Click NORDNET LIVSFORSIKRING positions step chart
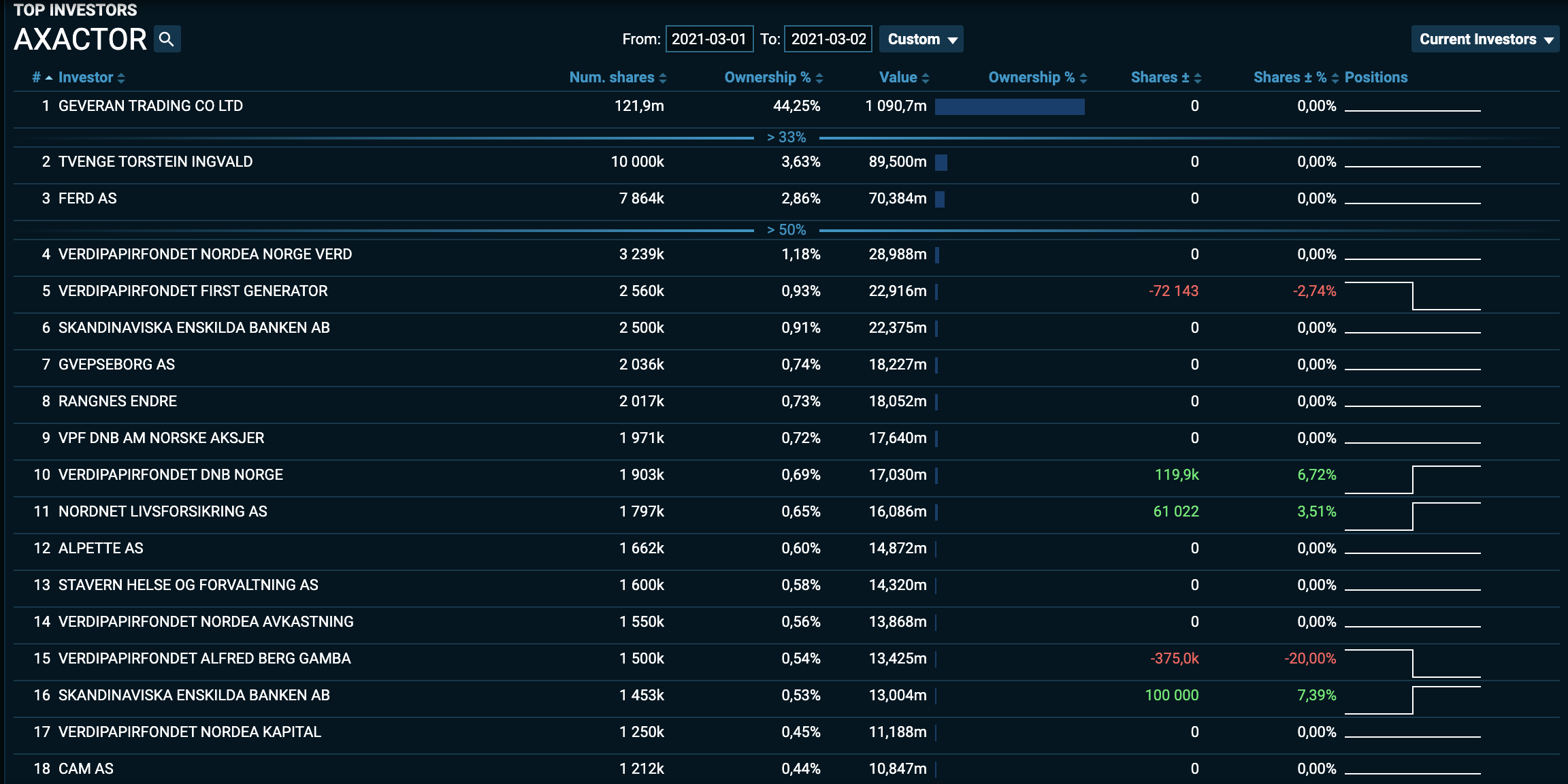The height and width of the screenshot is (784, 1568). tap(1413, 516)
